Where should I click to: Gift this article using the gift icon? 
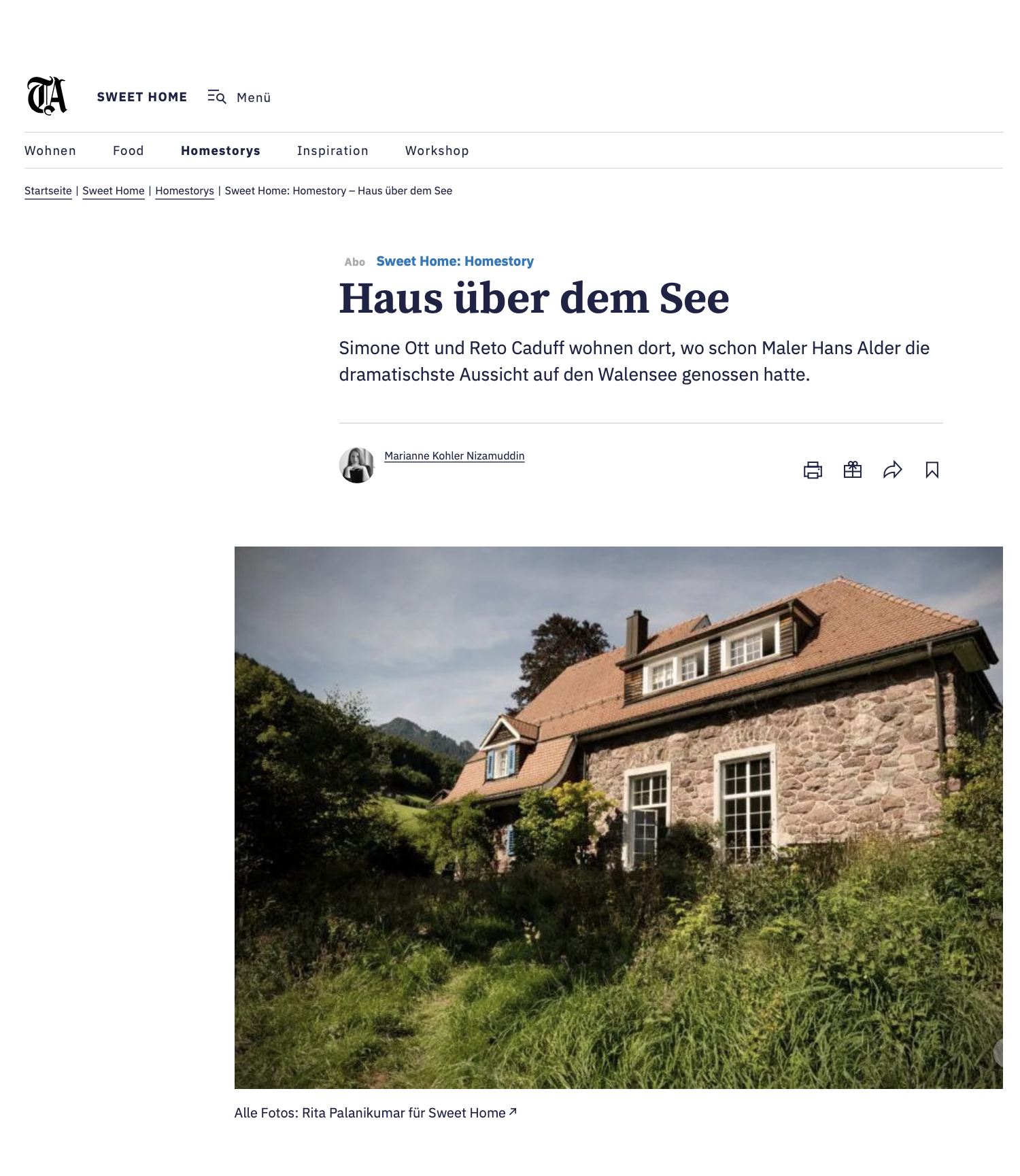tap(853, 470)
